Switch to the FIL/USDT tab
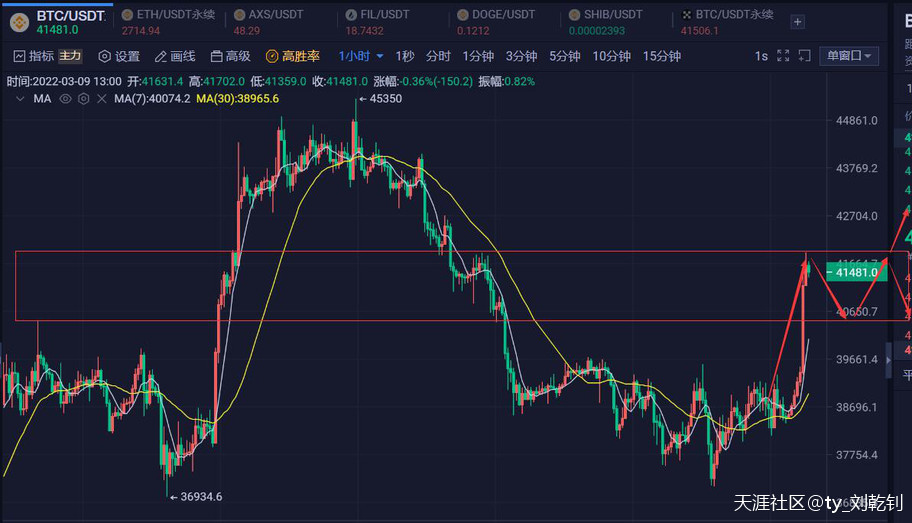The image size is (912, 523). (x=377, y=22)
